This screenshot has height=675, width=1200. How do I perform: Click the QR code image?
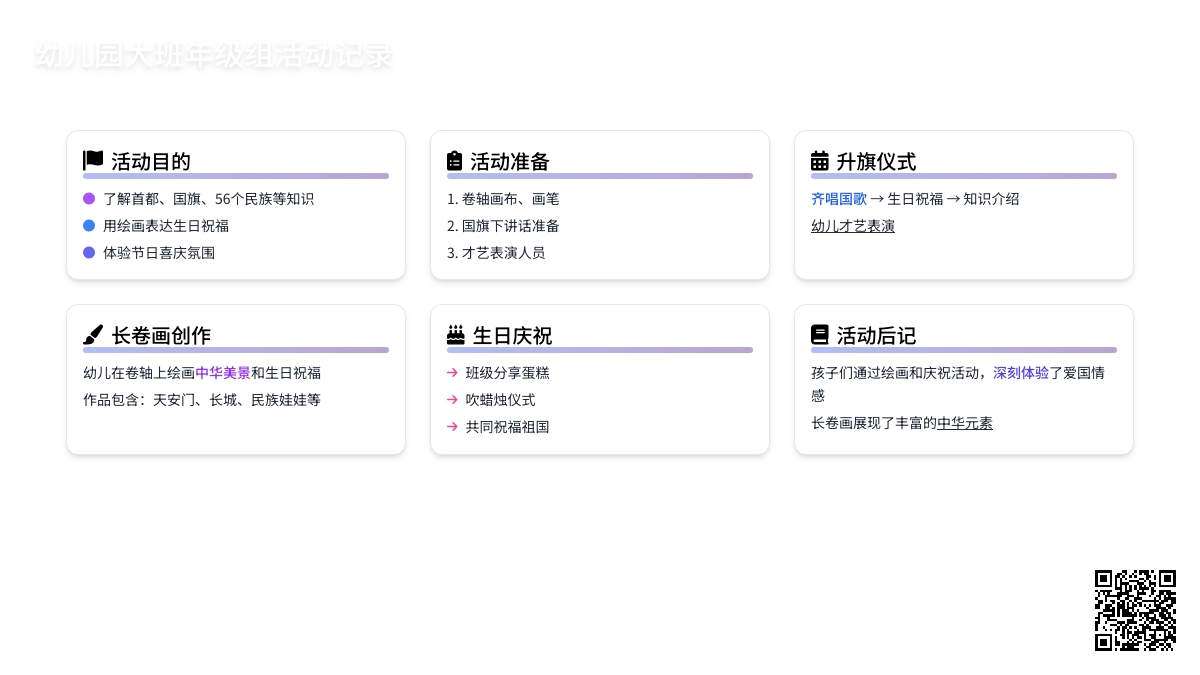point(1135,610)
